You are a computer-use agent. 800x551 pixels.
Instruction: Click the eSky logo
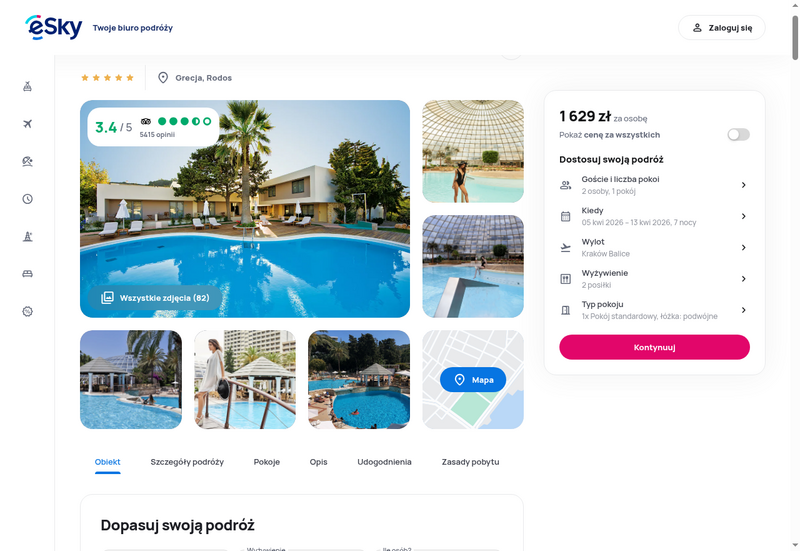point(54,28)
